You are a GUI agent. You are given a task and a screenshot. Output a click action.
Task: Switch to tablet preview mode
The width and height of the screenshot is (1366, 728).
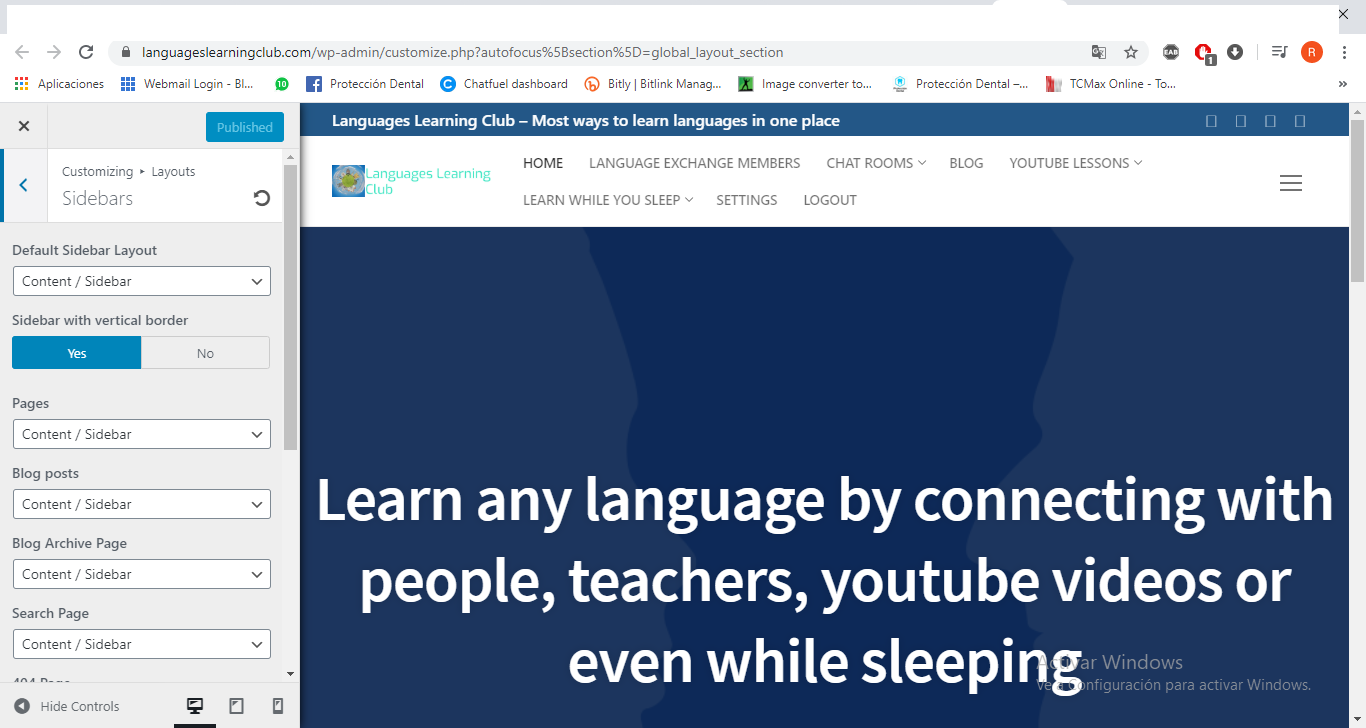(236, 706)
